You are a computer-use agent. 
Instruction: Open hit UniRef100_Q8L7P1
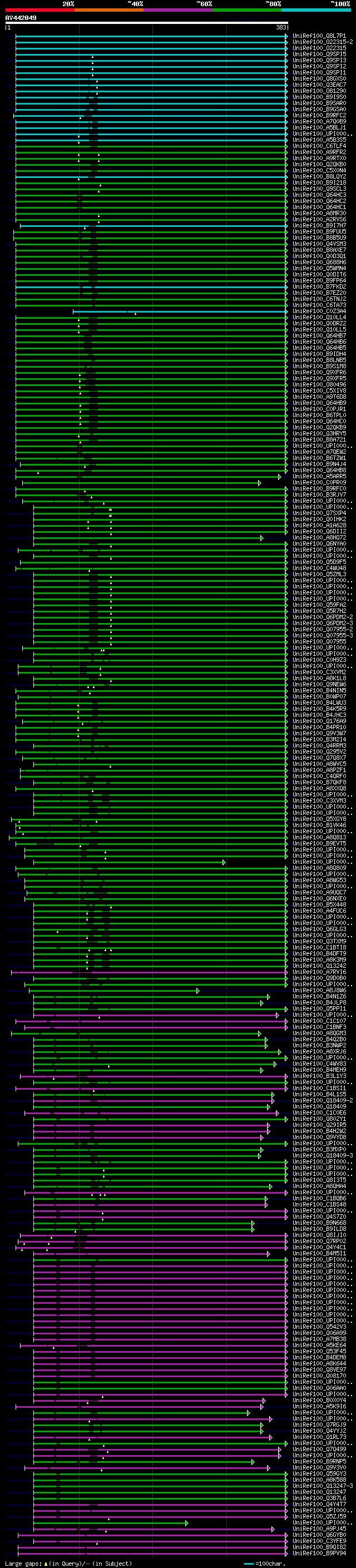pyautogui.click(x=319, y=36)
